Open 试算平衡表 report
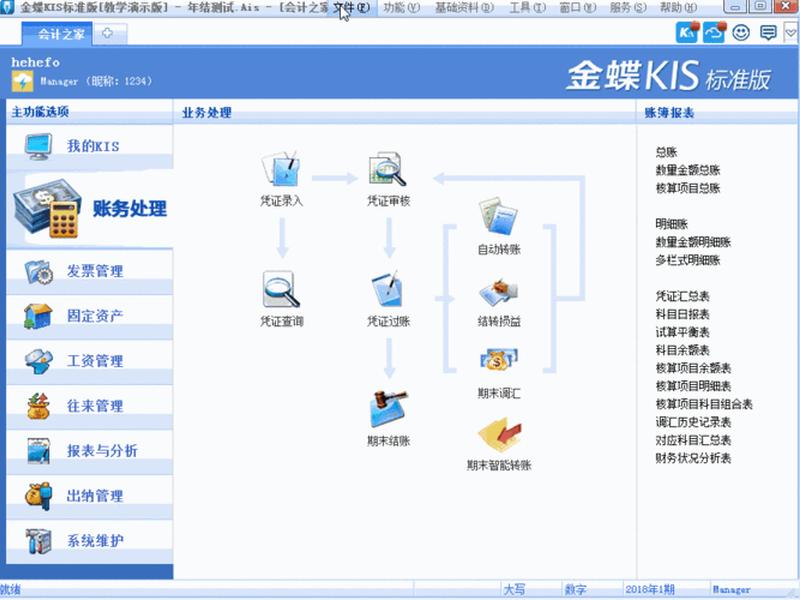 [682, 332]
